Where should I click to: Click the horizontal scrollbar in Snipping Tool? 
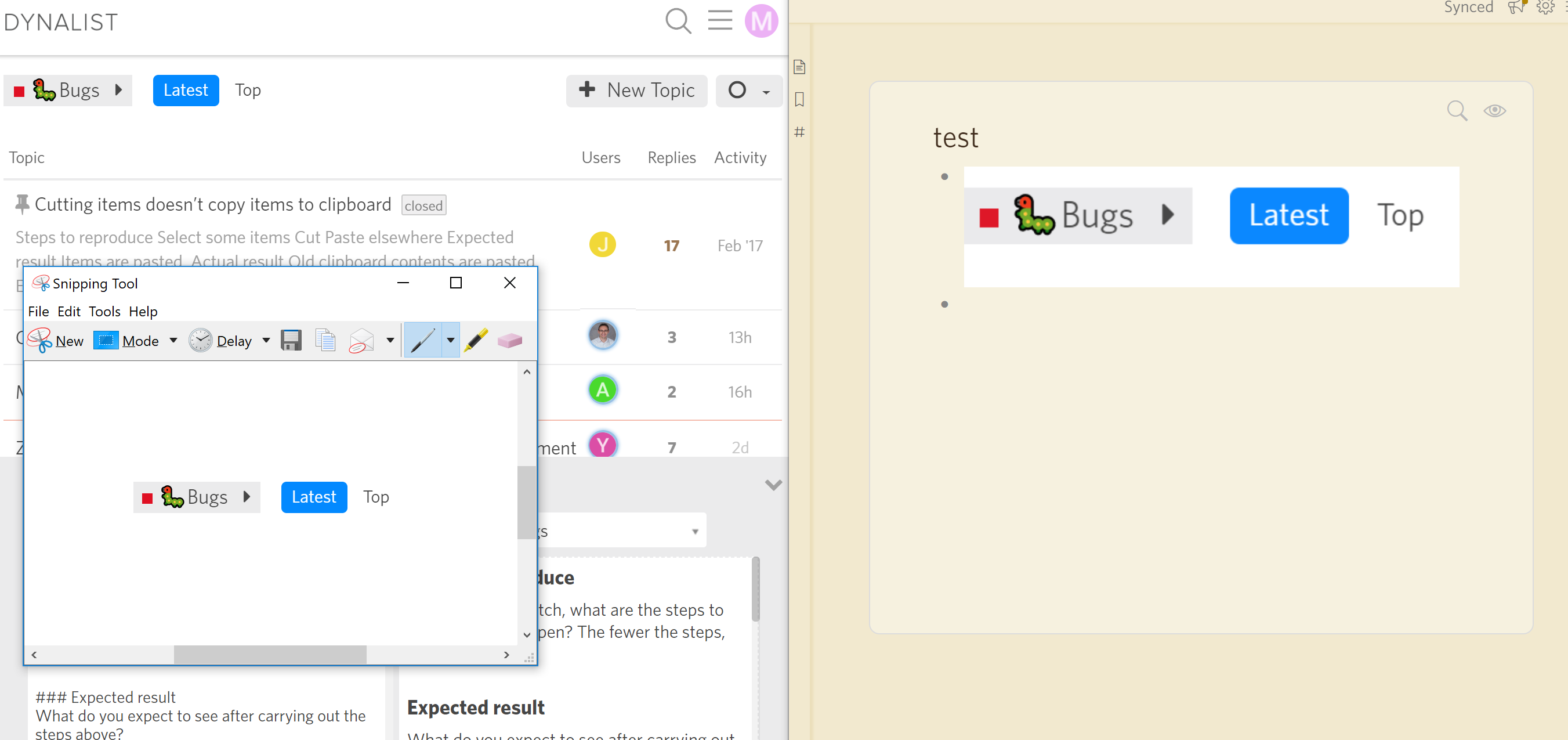[x=270, y=655]
